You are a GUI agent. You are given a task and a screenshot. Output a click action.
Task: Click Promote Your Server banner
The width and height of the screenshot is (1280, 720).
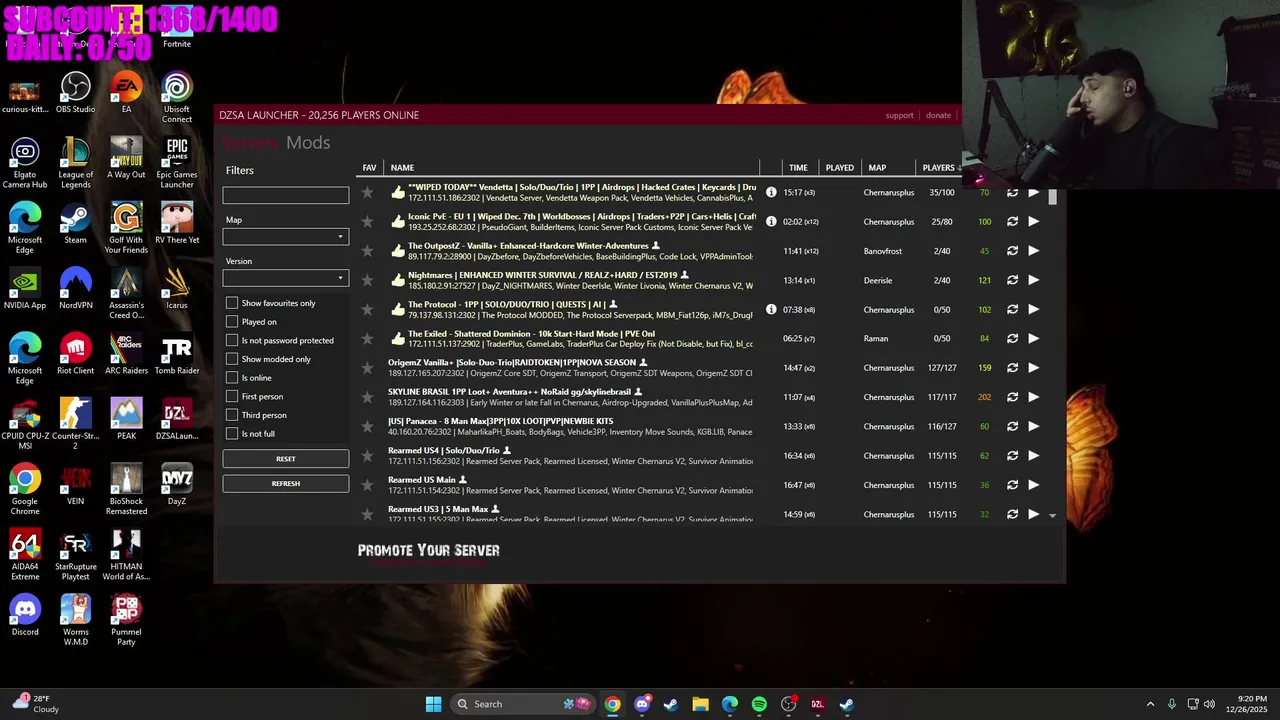tap(429, 551)
